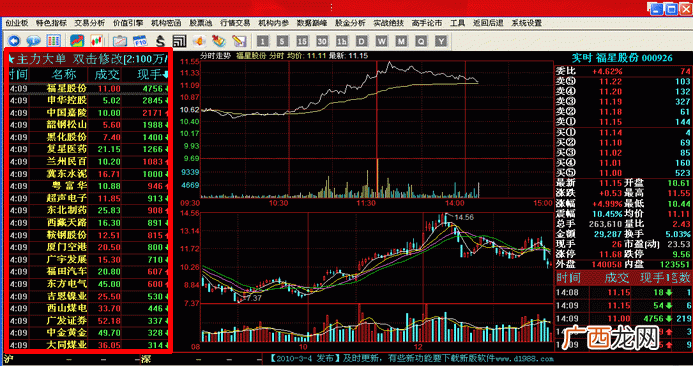693x366 pixels.
Task: Select the 厦门空港 row
Action: (x=88, y=247)
